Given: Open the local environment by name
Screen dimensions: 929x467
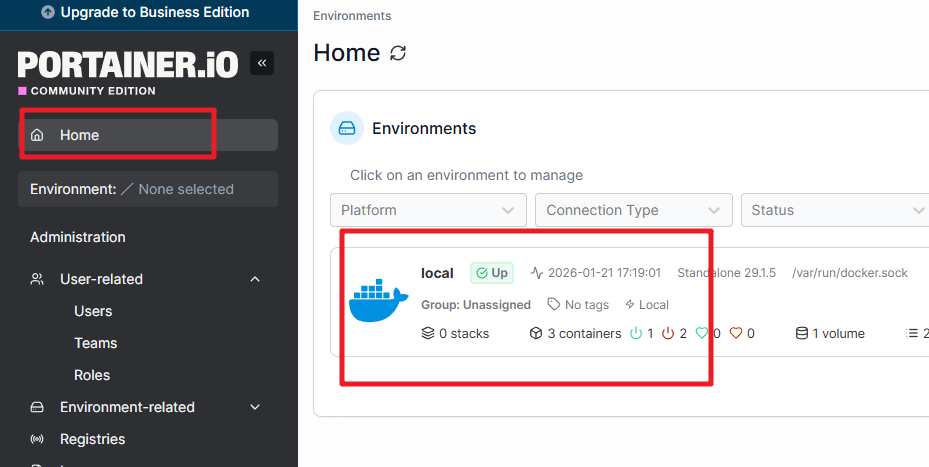Looking at the screenshot, I should tap(437, 273).
